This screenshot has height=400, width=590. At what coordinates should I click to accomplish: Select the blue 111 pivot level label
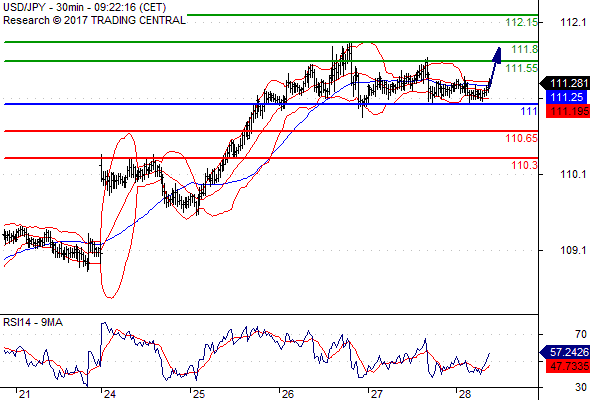point(529,111)
